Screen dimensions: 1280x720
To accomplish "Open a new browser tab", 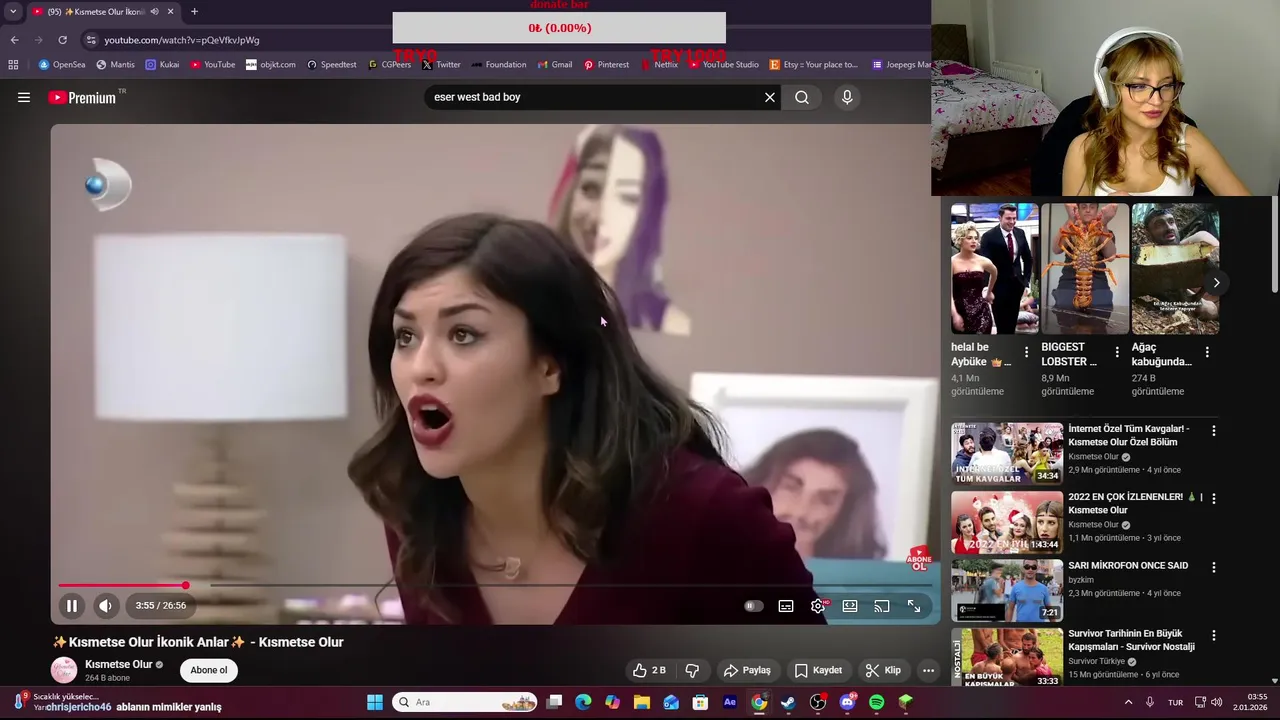I will click(194, 12).
